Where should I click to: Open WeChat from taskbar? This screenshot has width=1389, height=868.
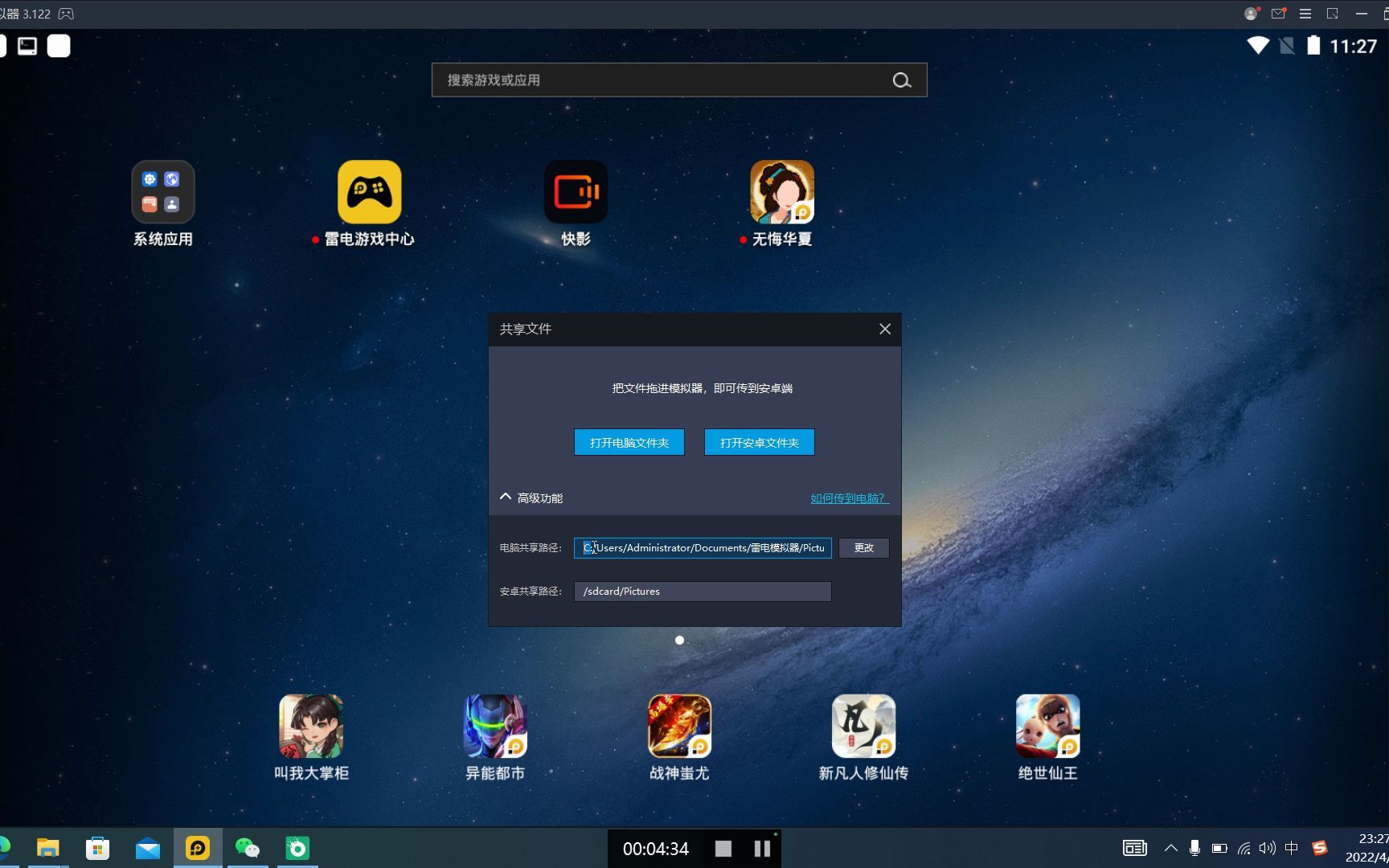click(248, 848)
